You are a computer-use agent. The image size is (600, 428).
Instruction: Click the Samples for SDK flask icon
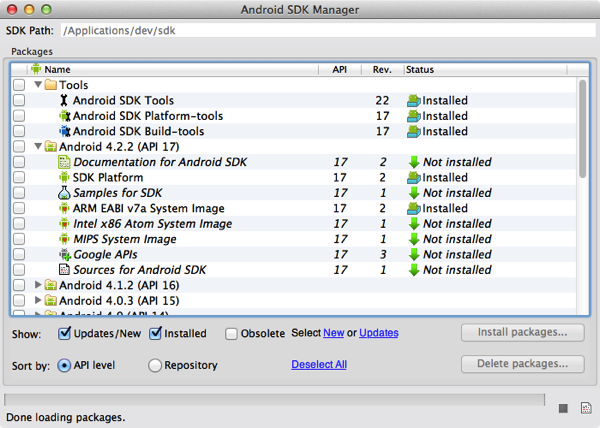(x=64, y=193)
